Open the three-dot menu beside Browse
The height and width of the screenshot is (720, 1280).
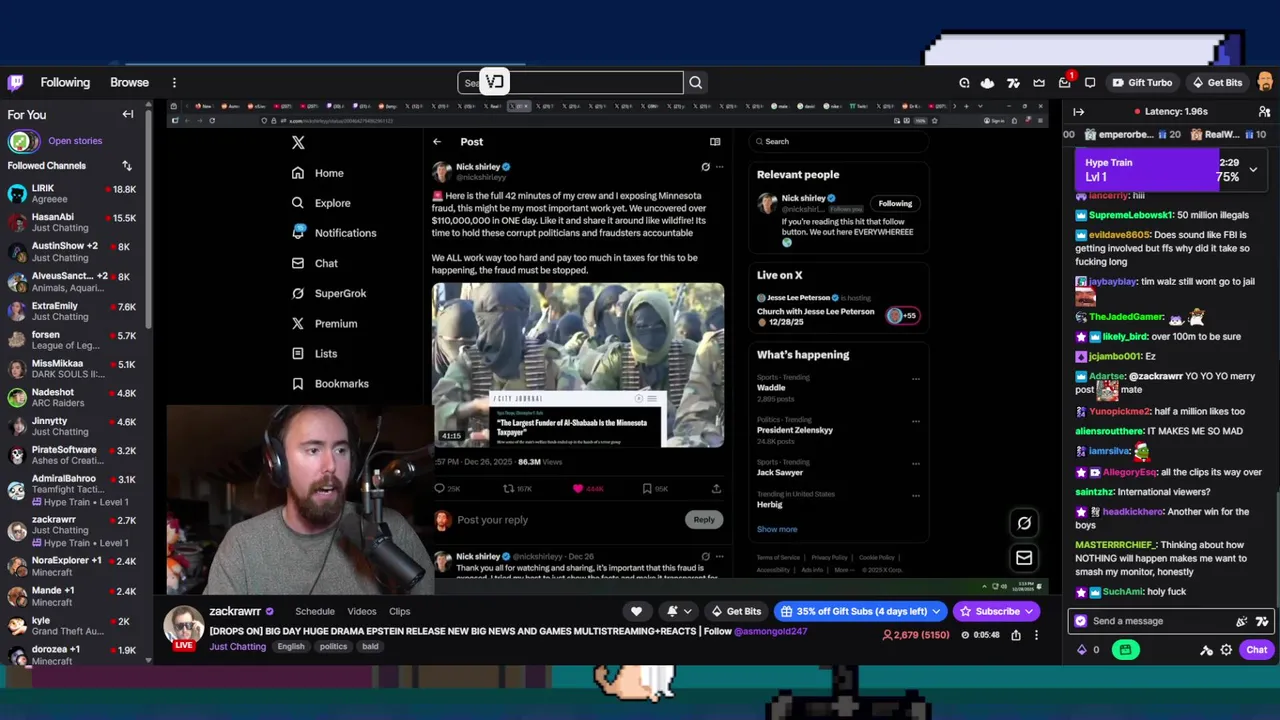(174, 83)
